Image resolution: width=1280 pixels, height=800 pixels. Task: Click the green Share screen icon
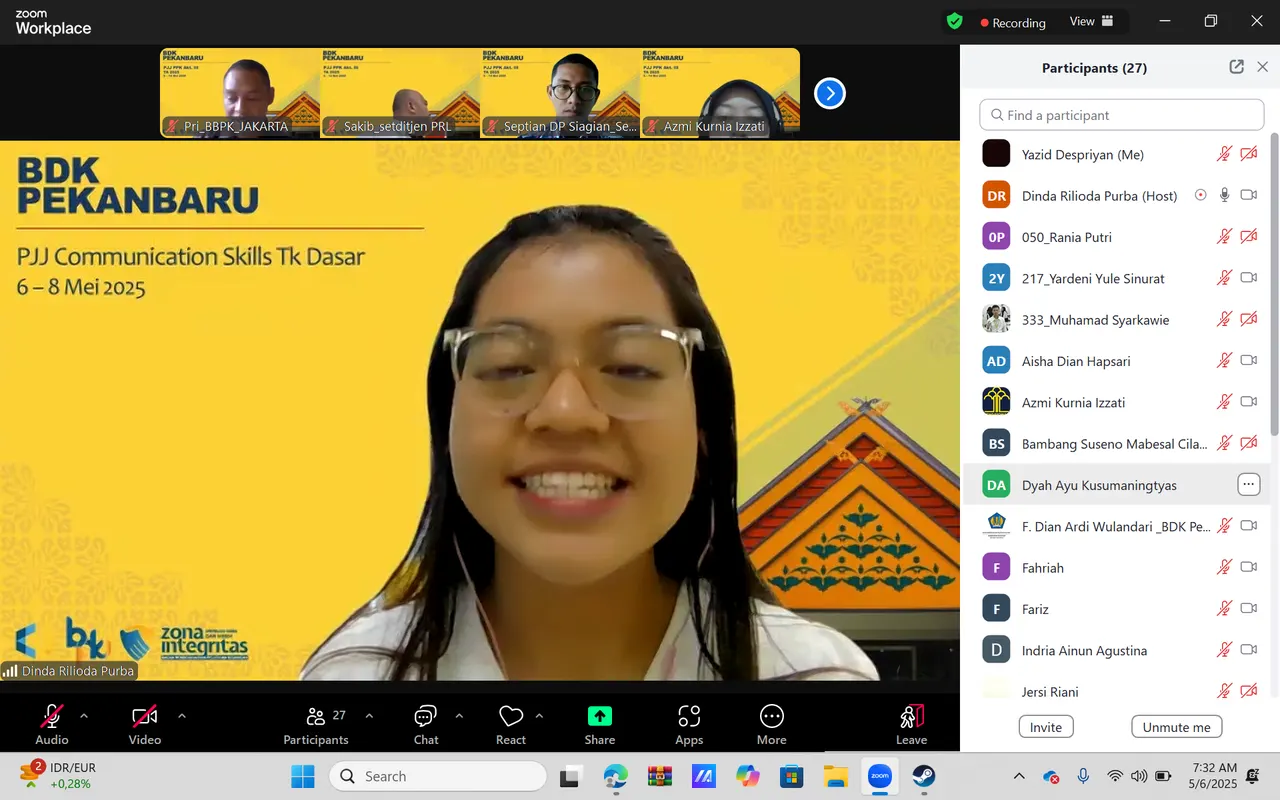click(600, 716)
